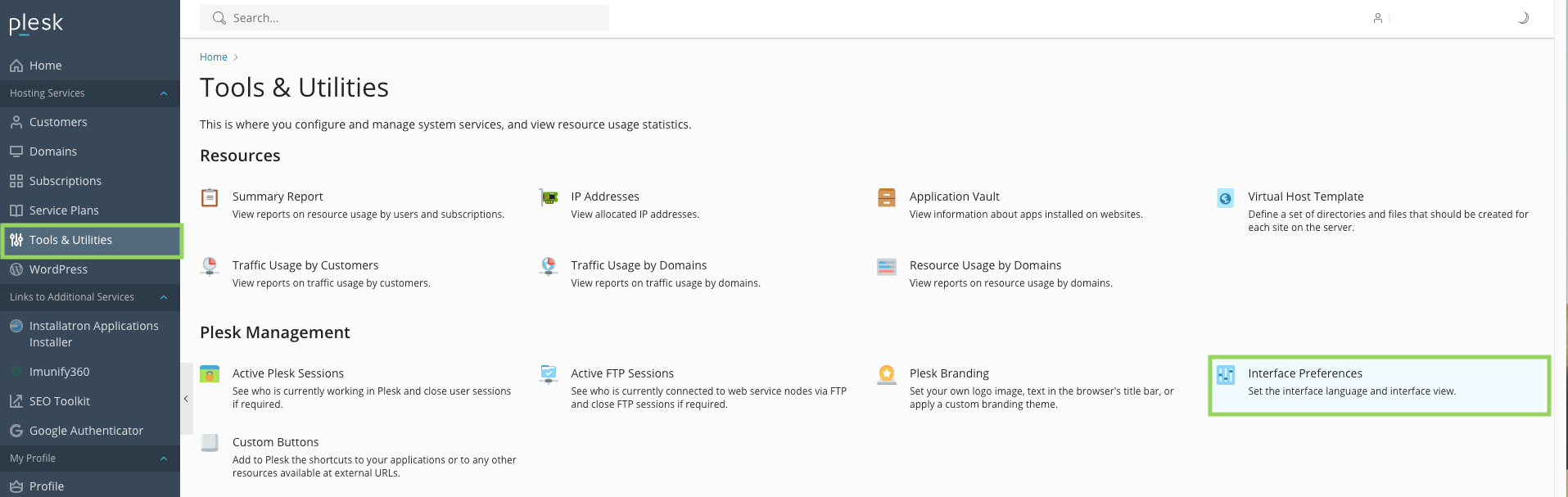Open the Plesk Branding badge icon
Image resolution: width=1568 pixels, height=497 pixels.
(887, 374)
